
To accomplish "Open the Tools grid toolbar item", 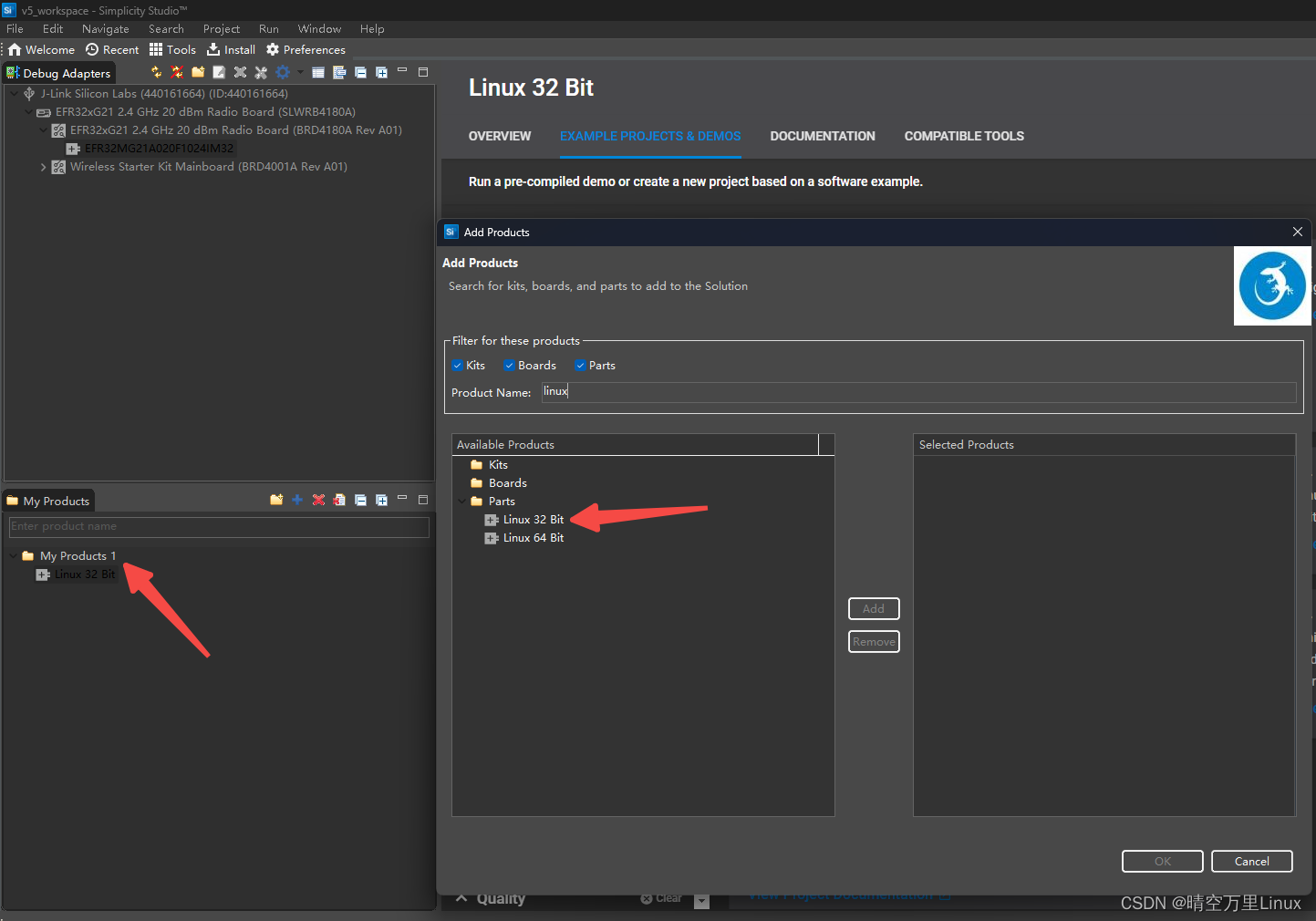I will point(173,49).
